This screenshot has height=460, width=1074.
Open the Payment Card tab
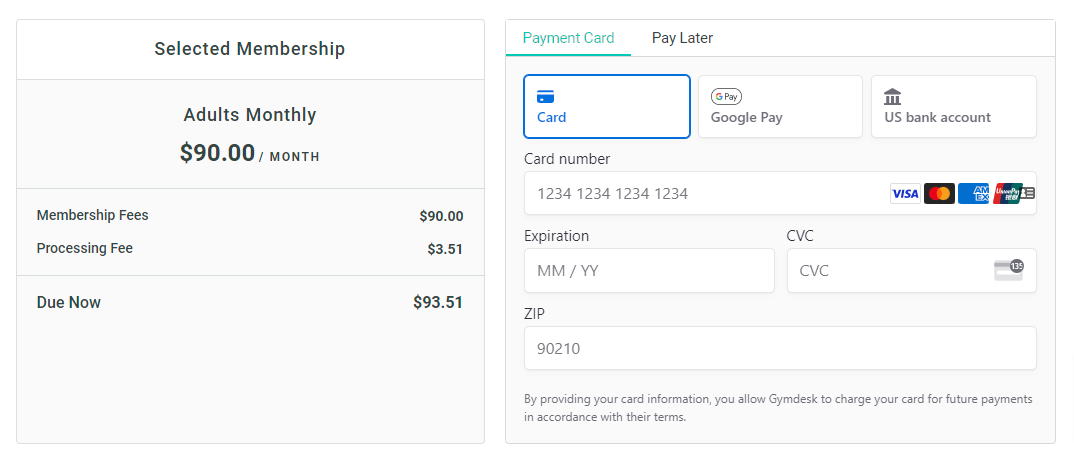(x=568, y=38)
